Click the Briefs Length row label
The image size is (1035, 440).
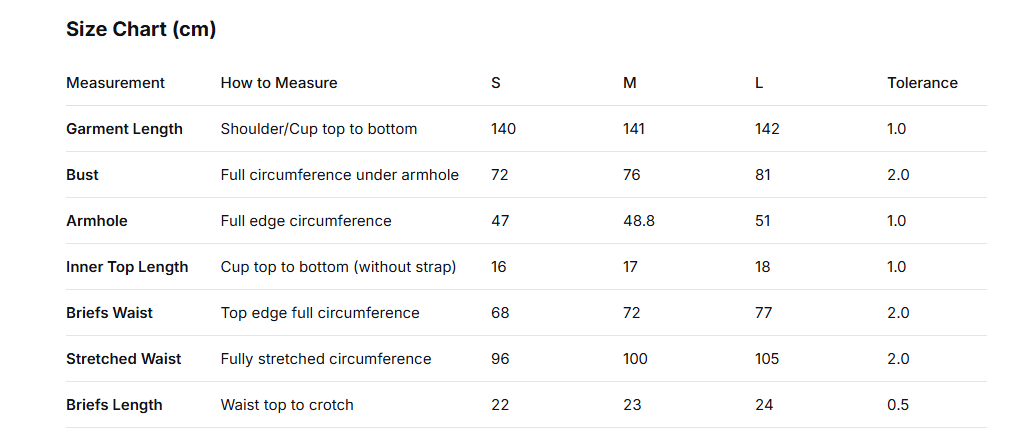tap(114, 405)
